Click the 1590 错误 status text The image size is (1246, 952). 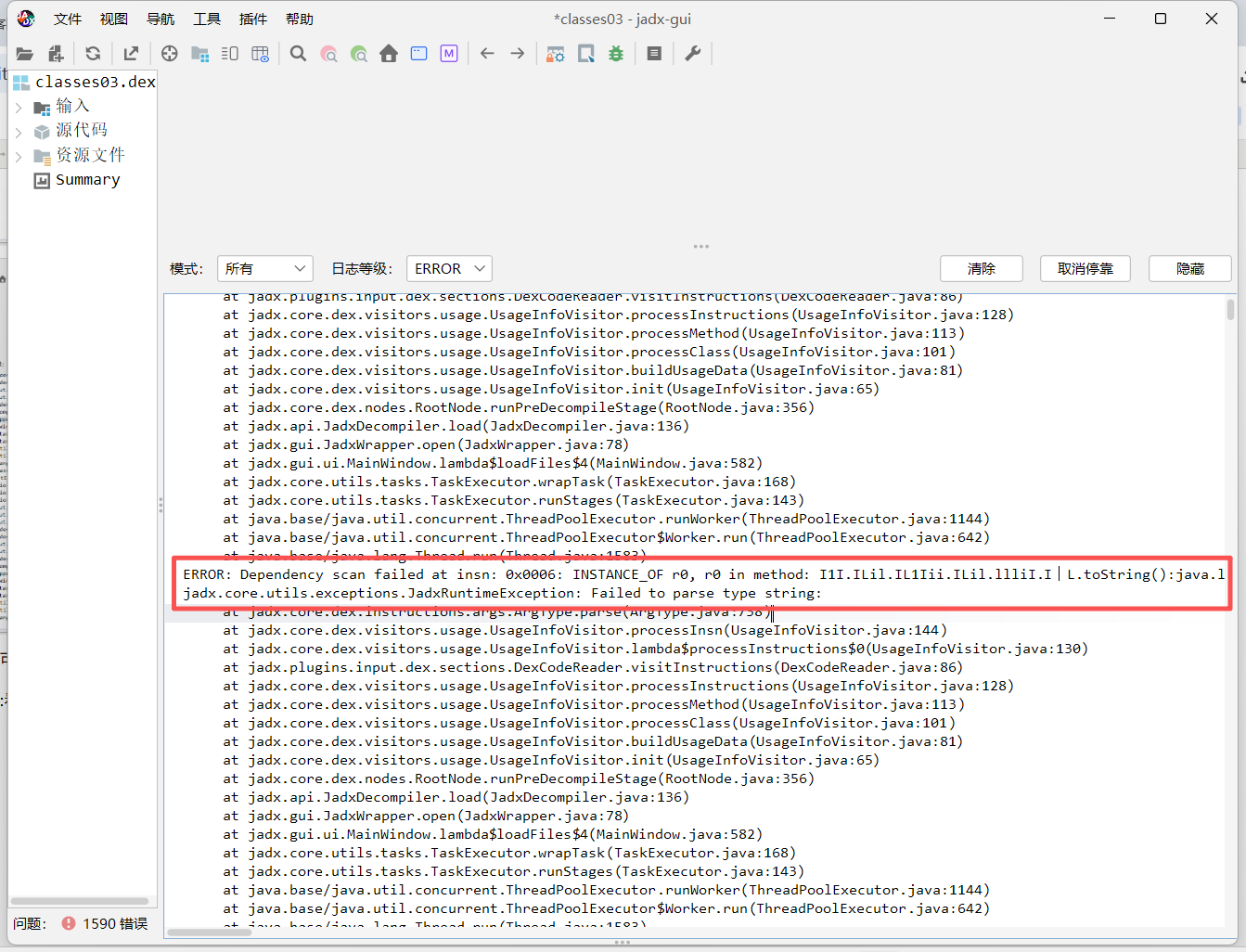click(115, 923)
